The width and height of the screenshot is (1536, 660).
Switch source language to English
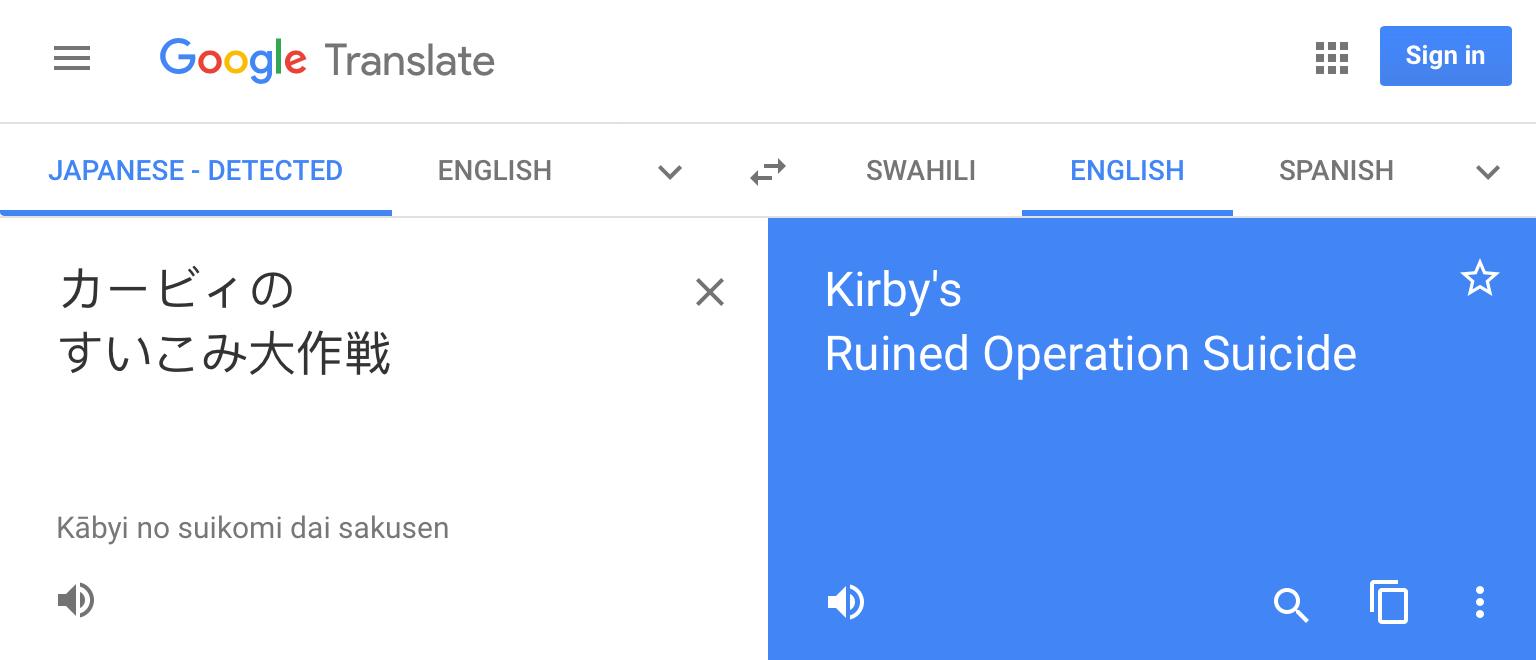494,171
